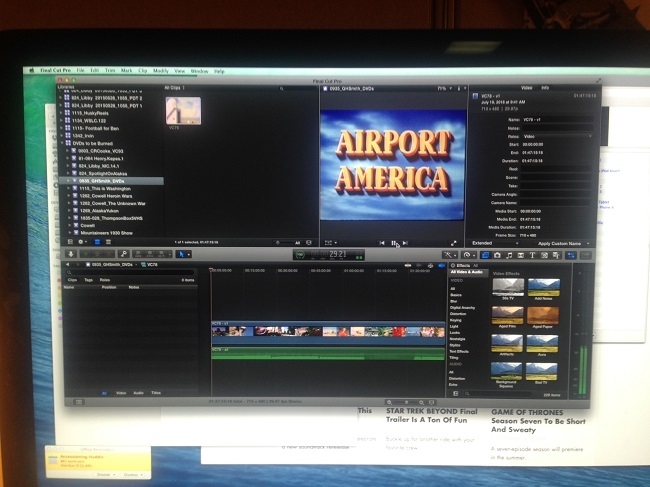
Task: Choose the Aged Film video effect
Action: coord(508,316)
